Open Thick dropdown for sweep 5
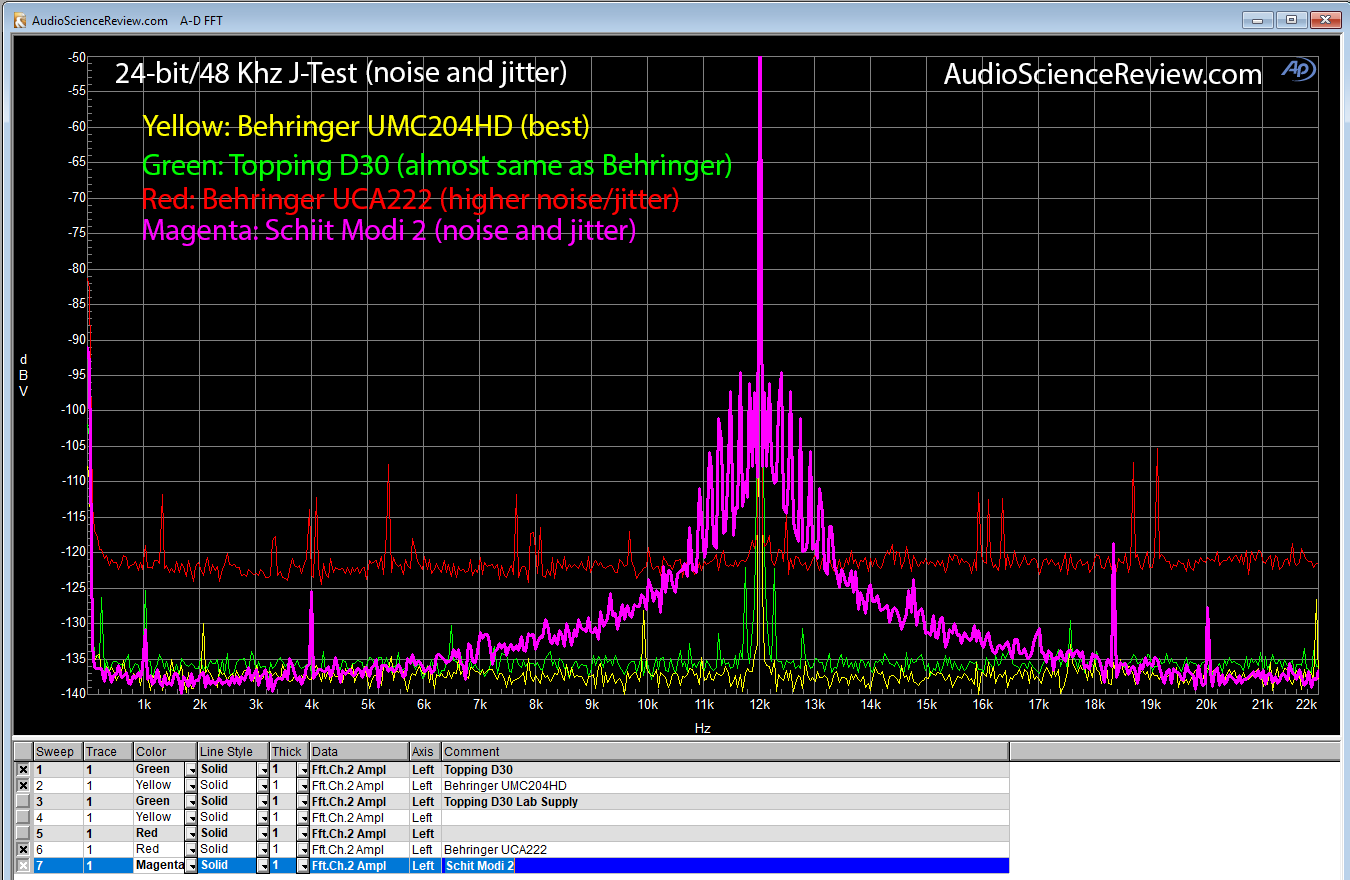This screenshot has width=1350, height=880. tap(302, 833)
